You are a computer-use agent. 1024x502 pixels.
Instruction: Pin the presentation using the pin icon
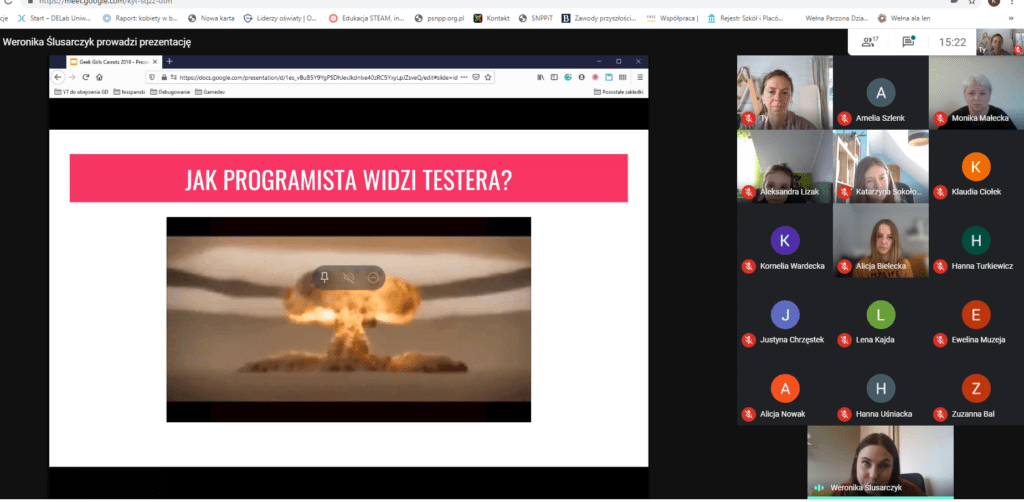[x=325, y=277]
